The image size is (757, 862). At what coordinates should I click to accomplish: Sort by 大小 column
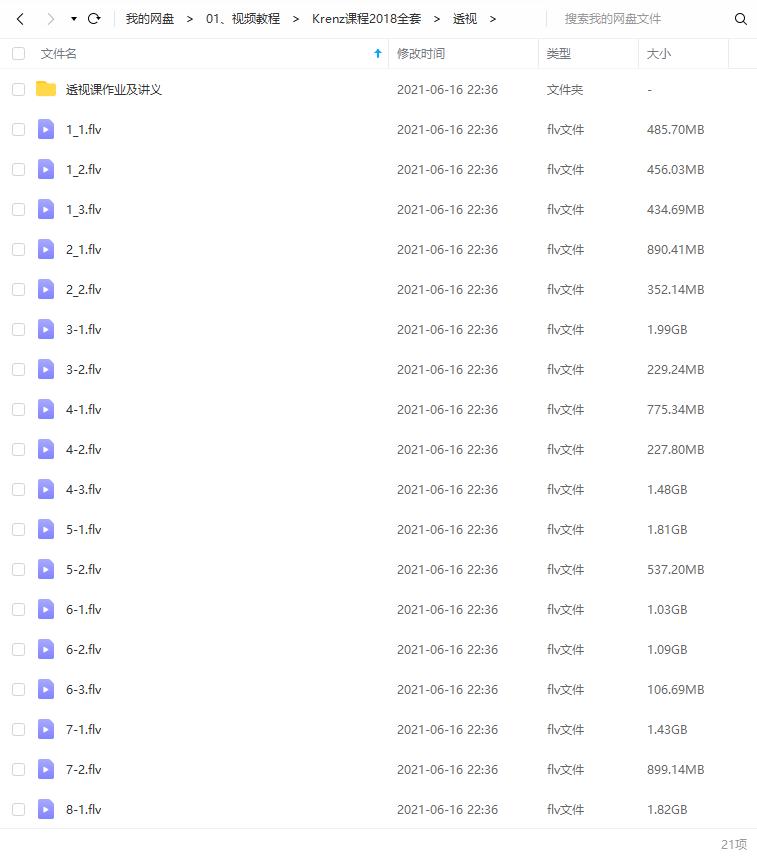point(658,54)
